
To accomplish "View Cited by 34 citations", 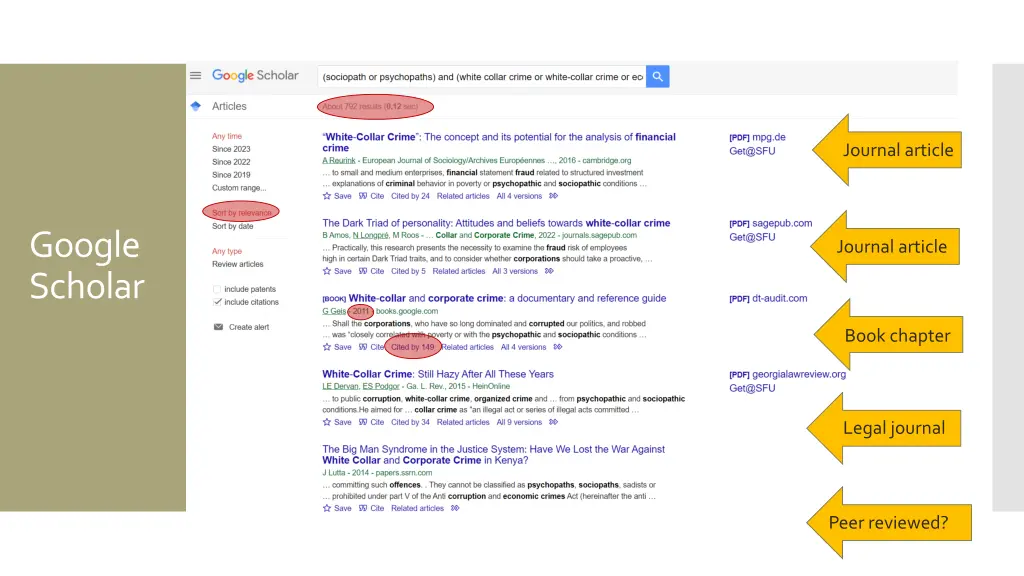I will click(410, 422).
